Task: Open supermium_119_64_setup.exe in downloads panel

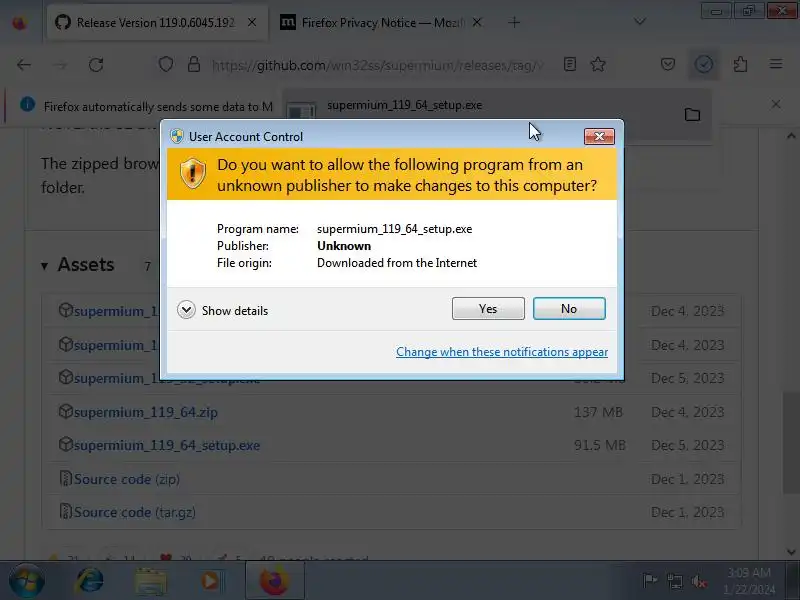Action: coord(404,105)
